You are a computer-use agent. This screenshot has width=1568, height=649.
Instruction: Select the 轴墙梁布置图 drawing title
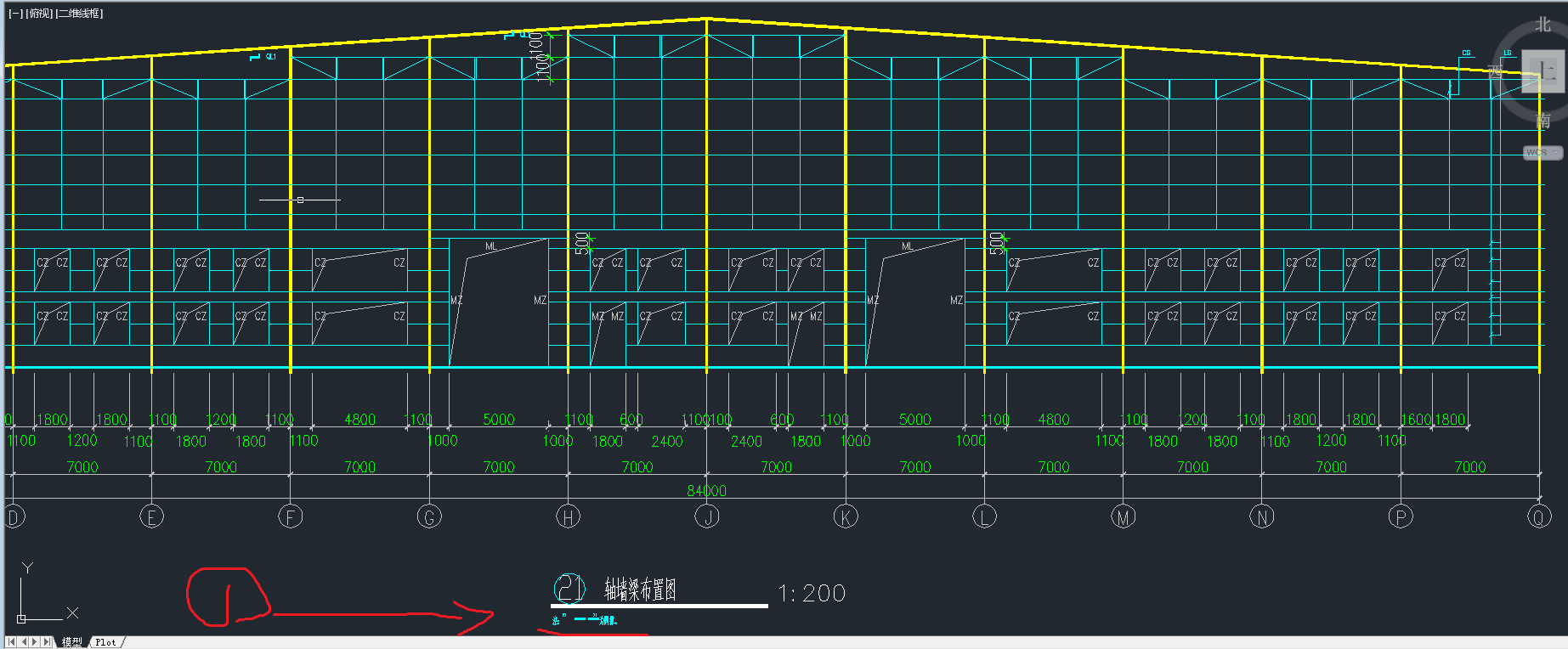coord(640,590)
